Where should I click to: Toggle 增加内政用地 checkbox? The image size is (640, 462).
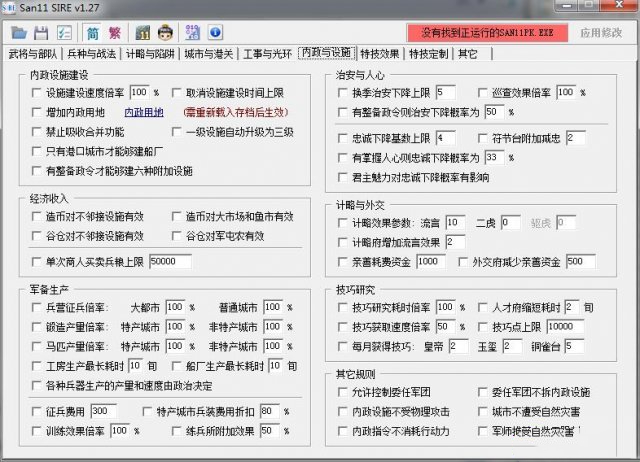tap(37, 112)
